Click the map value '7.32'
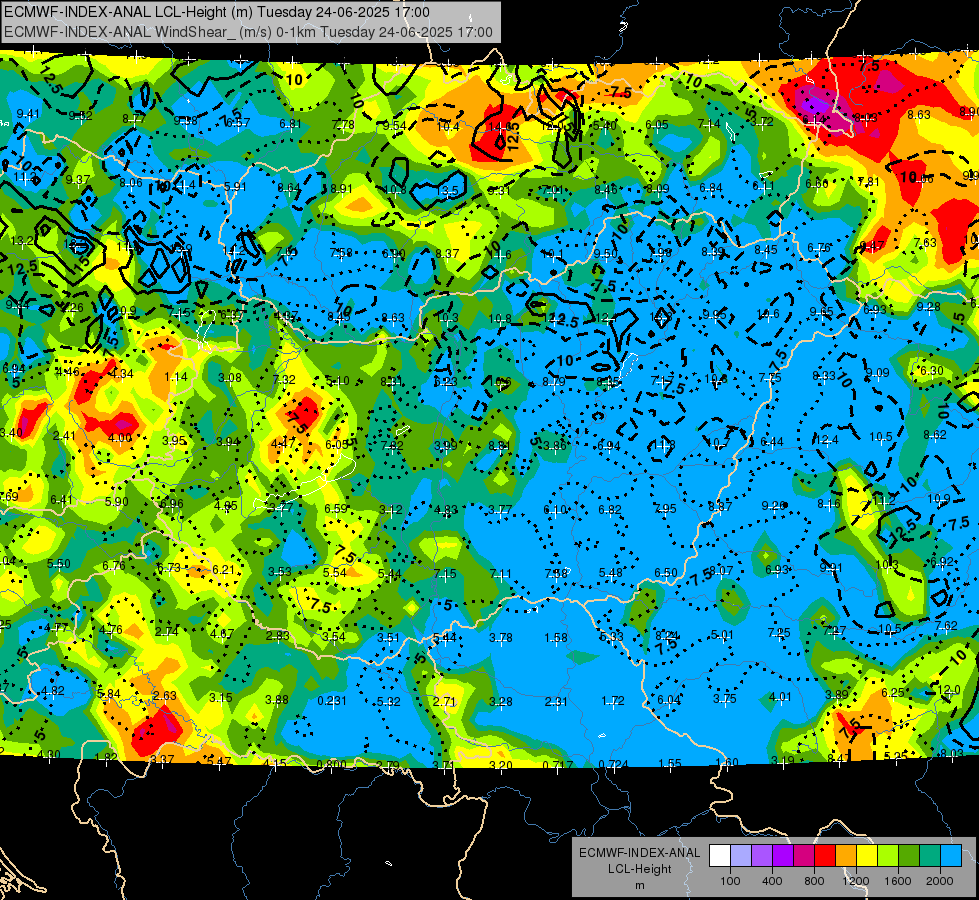This screenshot has width=979, height=900. pyautogui.click(x=284, y=379)
